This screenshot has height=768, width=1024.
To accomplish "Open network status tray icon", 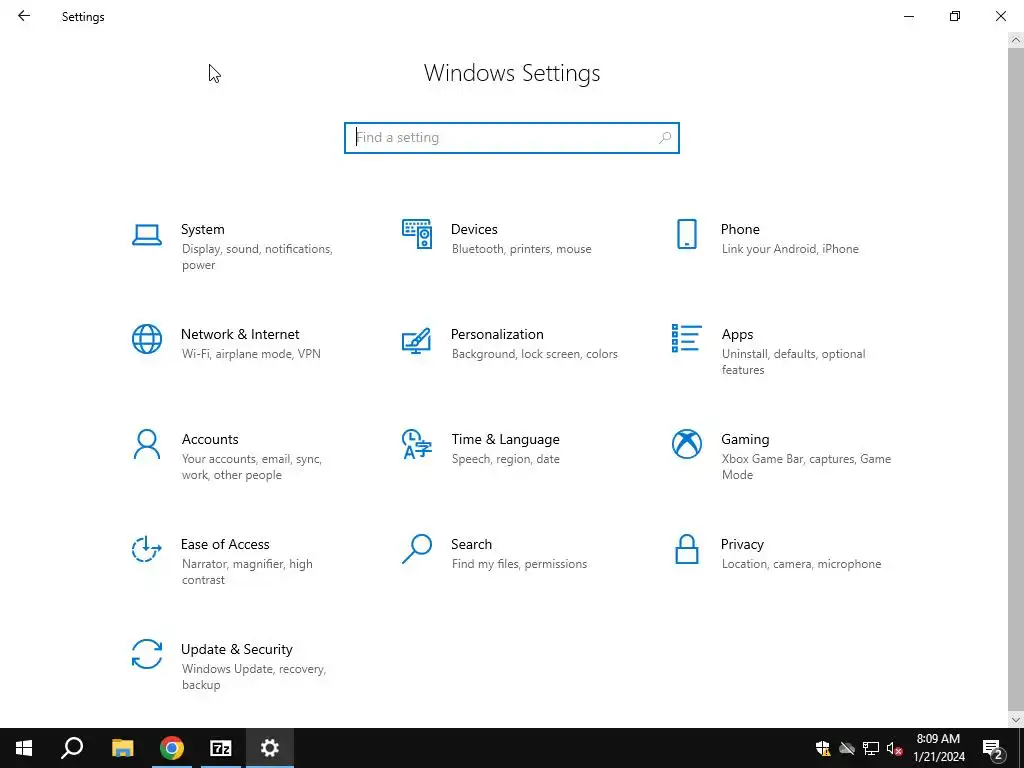I will tap(871, 748).
